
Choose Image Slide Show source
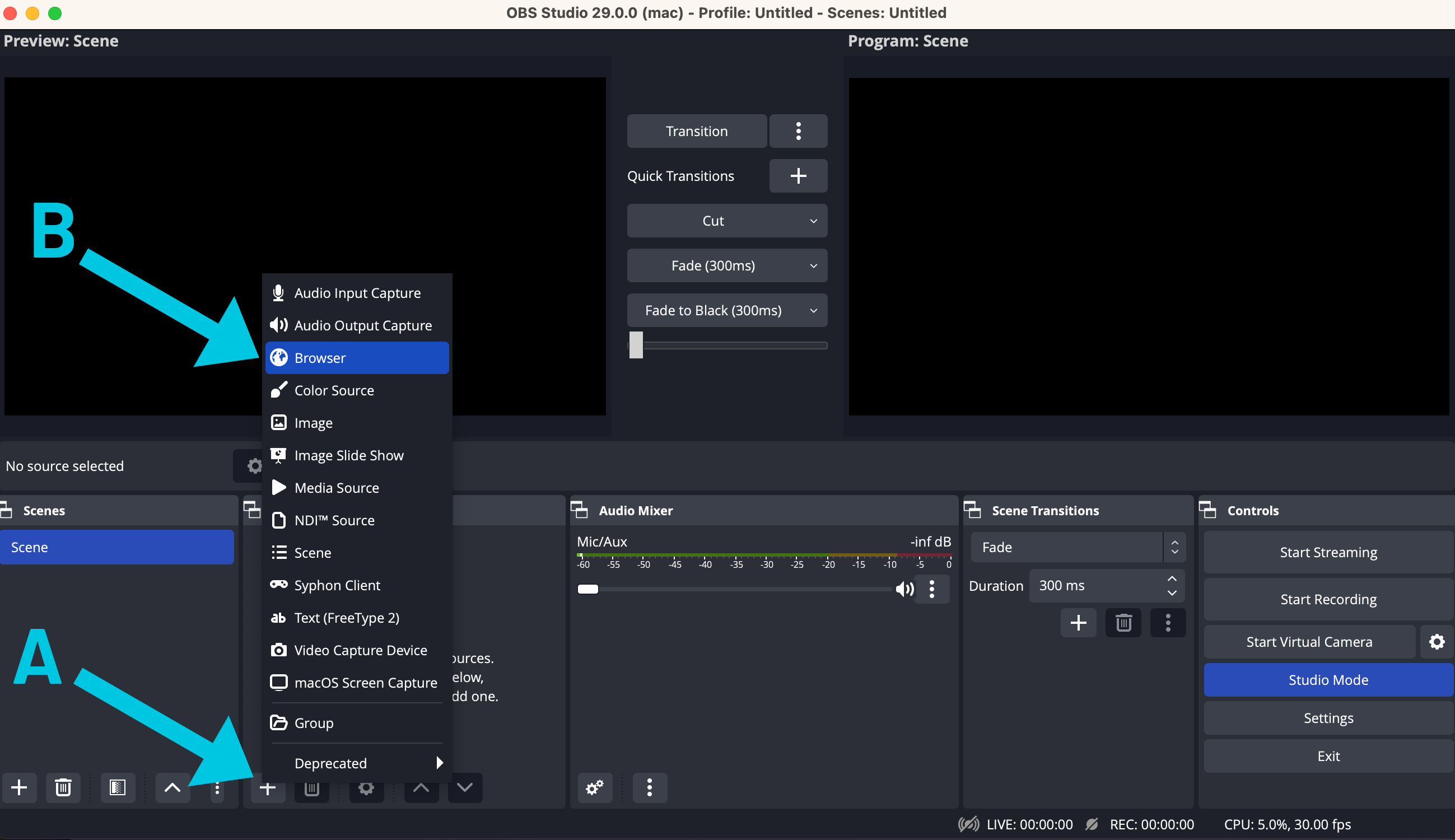coord(357,455)
